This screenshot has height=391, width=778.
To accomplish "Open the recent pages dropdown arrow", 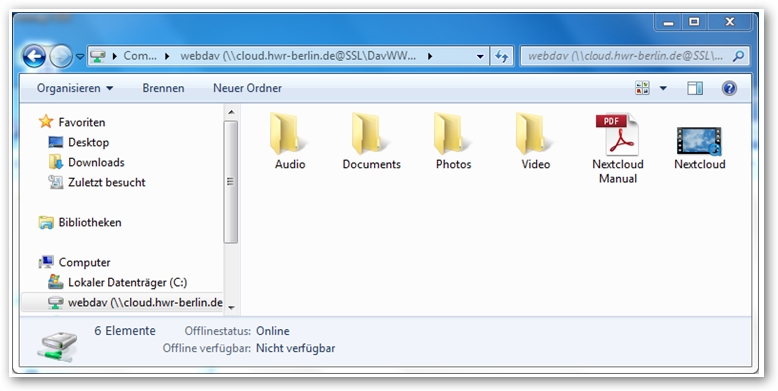I will pos(80,57).
